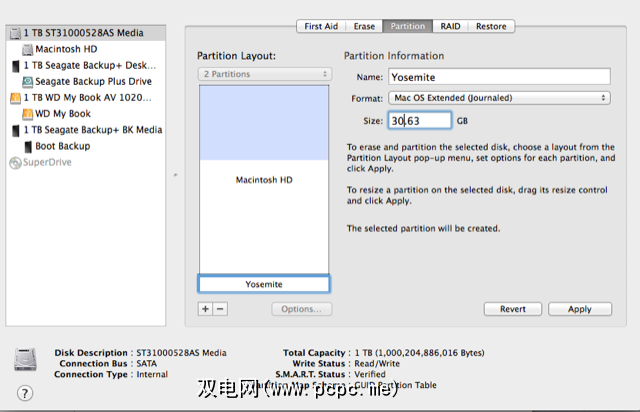Click the Connection Bus SATA text
This screenshot has height=412, width=640.
tap(147, 363)
